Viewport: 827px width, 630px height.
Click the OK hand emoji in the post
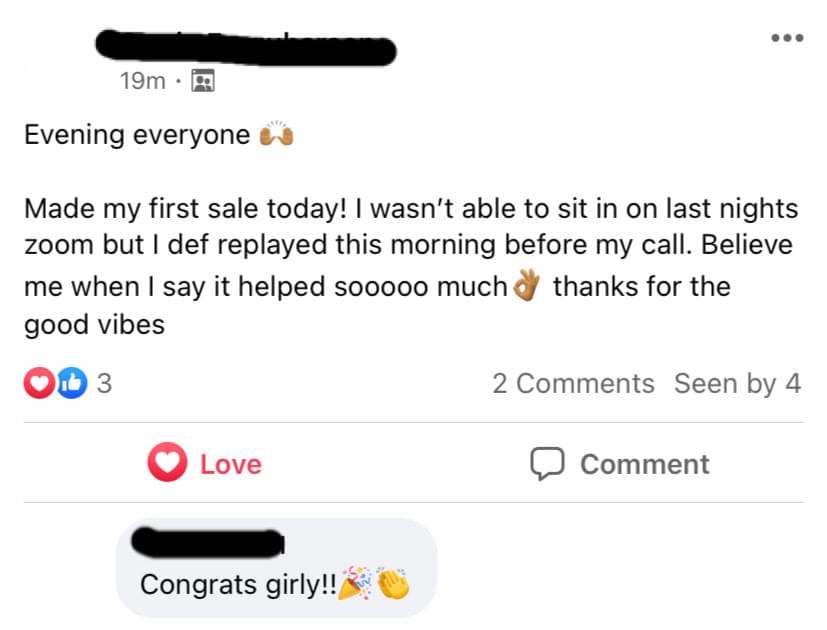pos(527,287)
